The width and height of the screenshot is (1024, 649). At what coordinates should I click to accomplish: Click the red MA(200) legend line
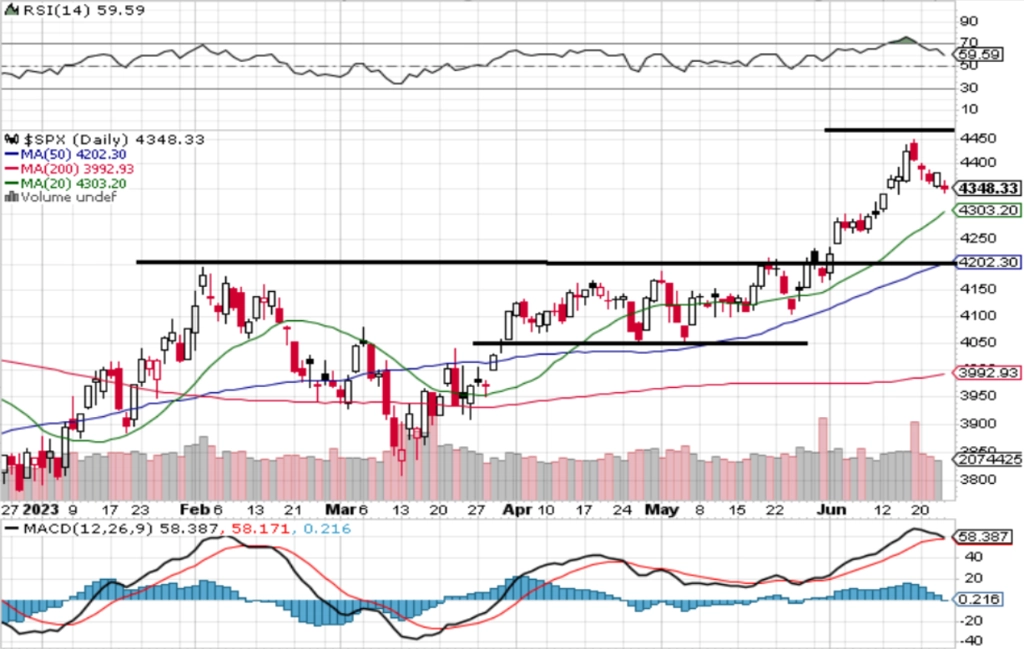(x=12, y=169)
